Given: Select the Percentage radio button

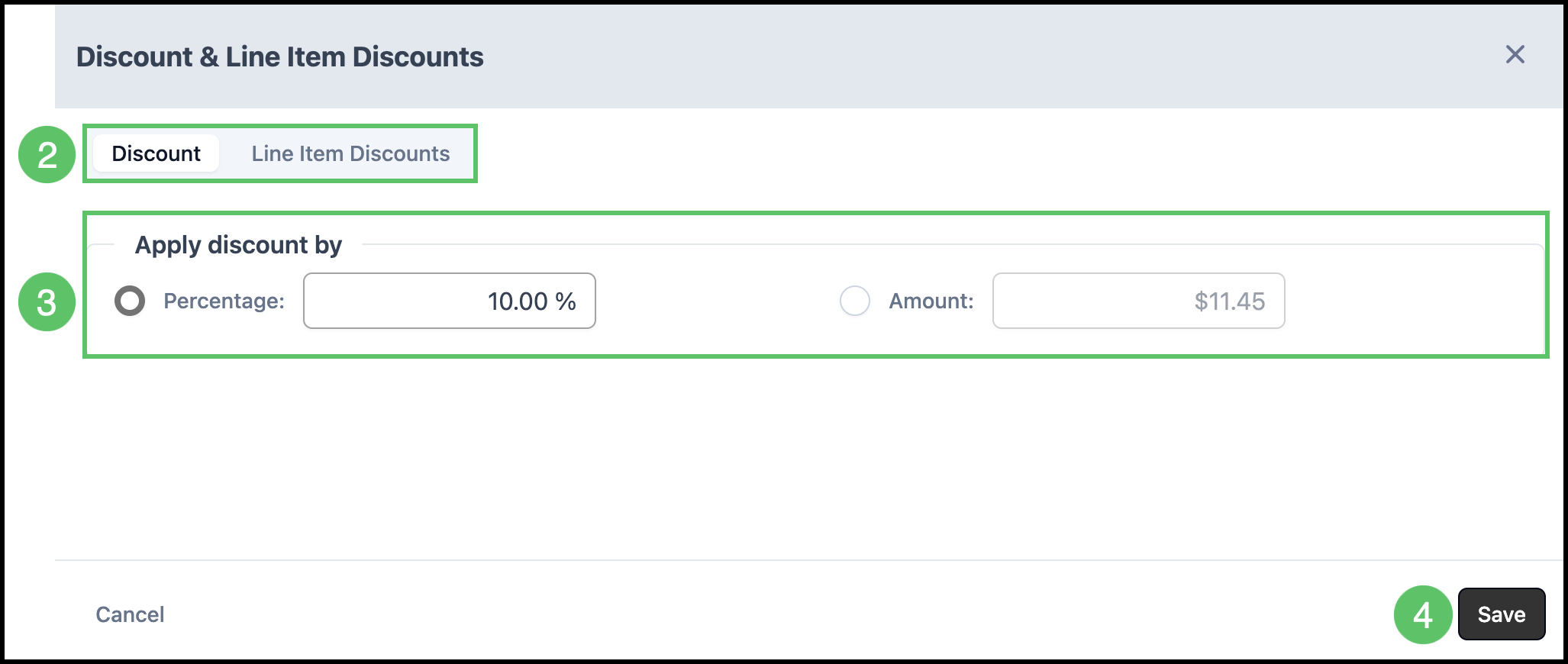Looking at the screenshot, I should [x=130, y=301].
